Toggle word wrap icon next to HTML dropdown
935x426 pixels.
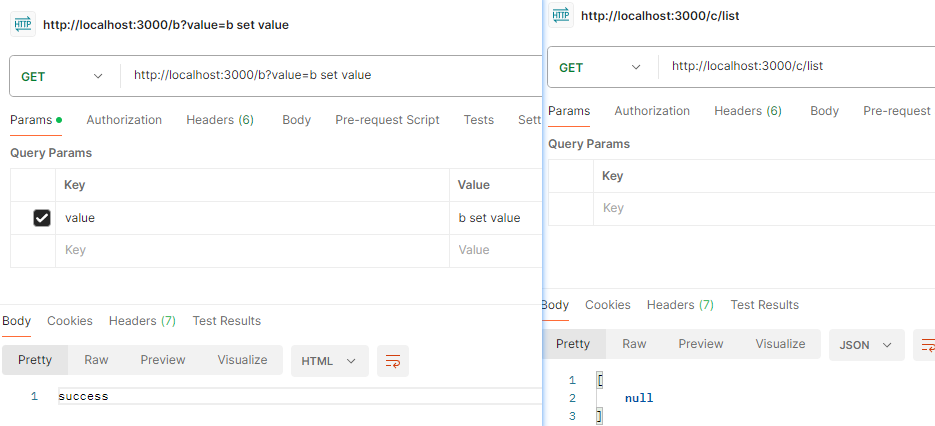(392, 361)
